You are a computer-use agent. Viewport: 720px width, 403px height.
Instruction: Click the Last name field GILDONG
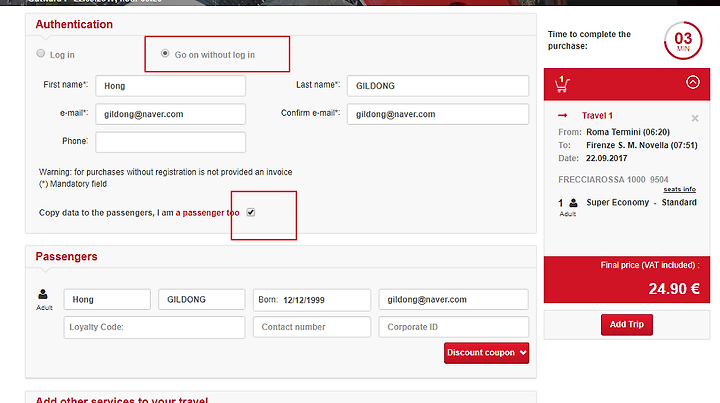coord(438,86)
